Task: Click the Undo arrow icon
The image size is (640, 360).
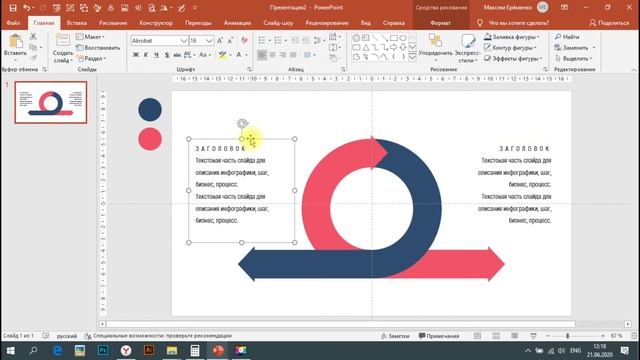Action: tap(27, 8)
